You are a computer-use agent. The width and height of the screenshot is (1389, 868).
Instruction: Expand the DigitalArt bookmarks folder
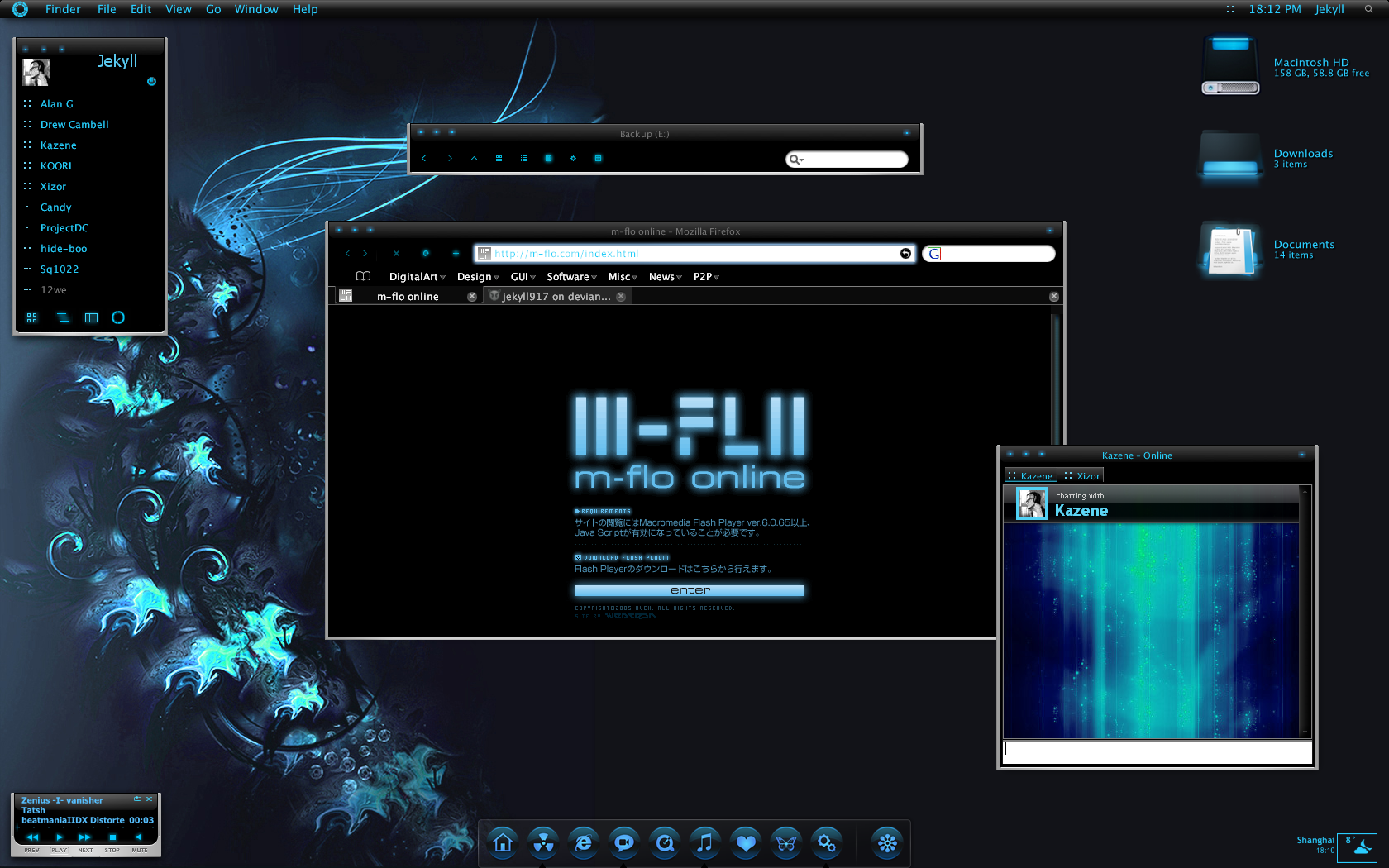[418, 277]
